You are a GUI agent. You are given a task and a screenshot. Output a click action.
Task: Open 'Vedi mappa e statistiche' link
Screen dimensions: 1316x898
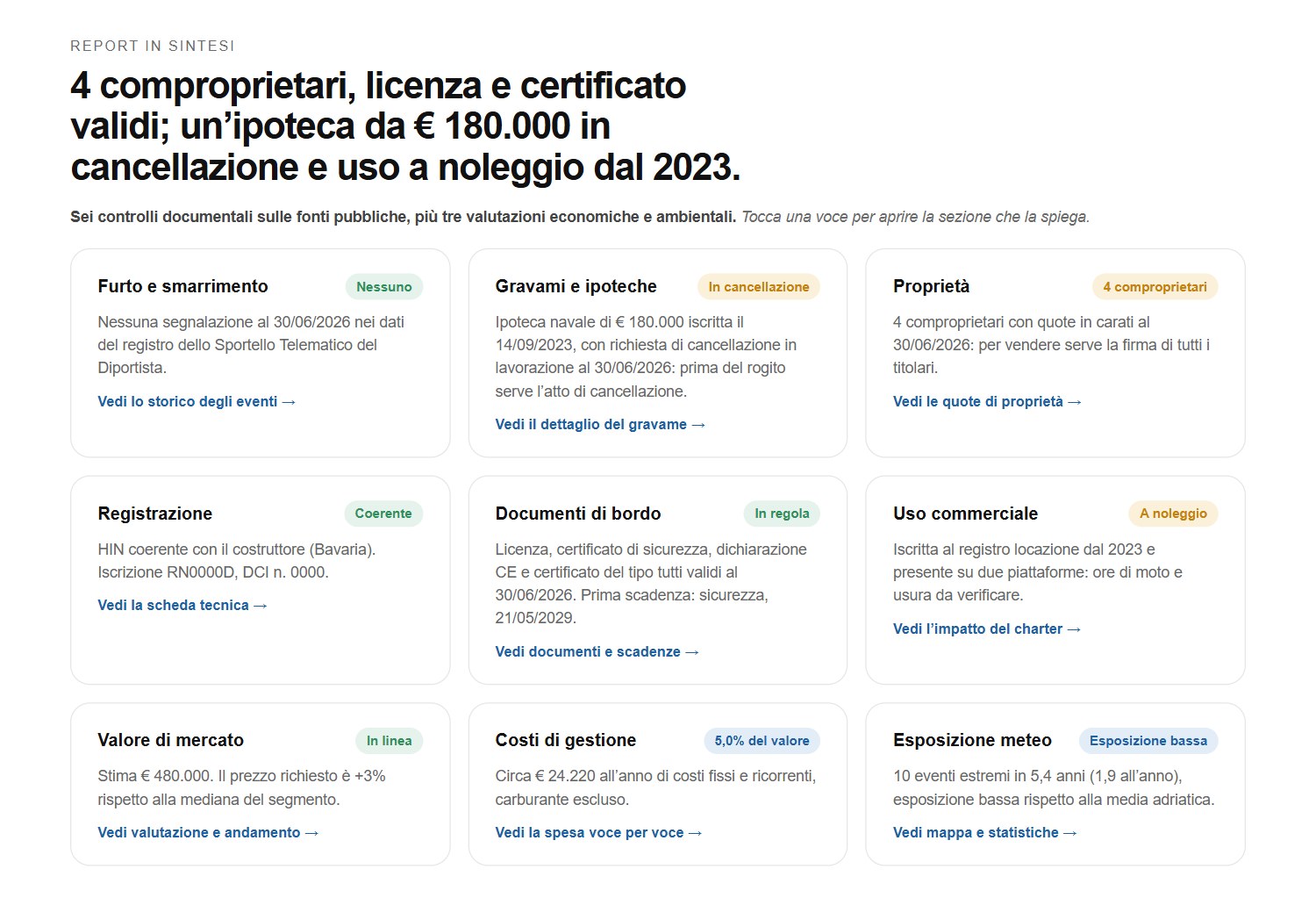(985, 832)
